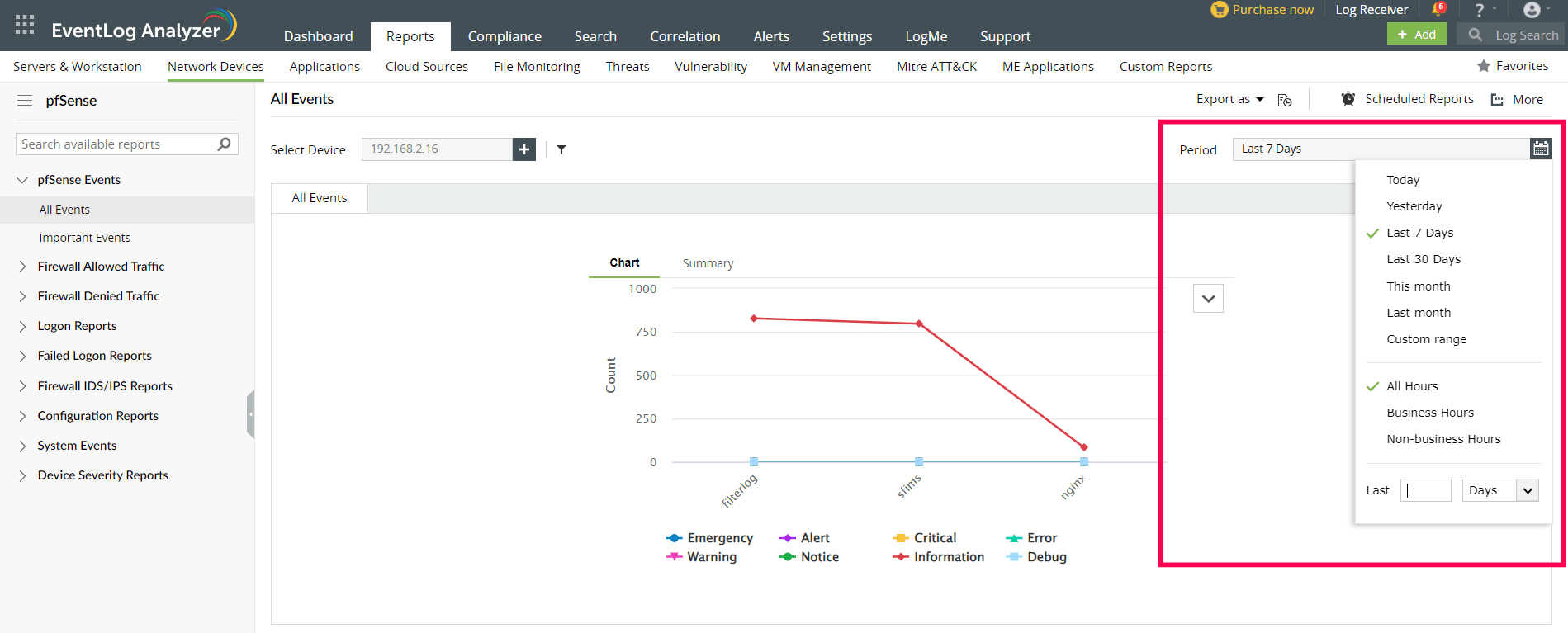
Task: Go to the Correlation tab
Action: click(x=685, y=36)
